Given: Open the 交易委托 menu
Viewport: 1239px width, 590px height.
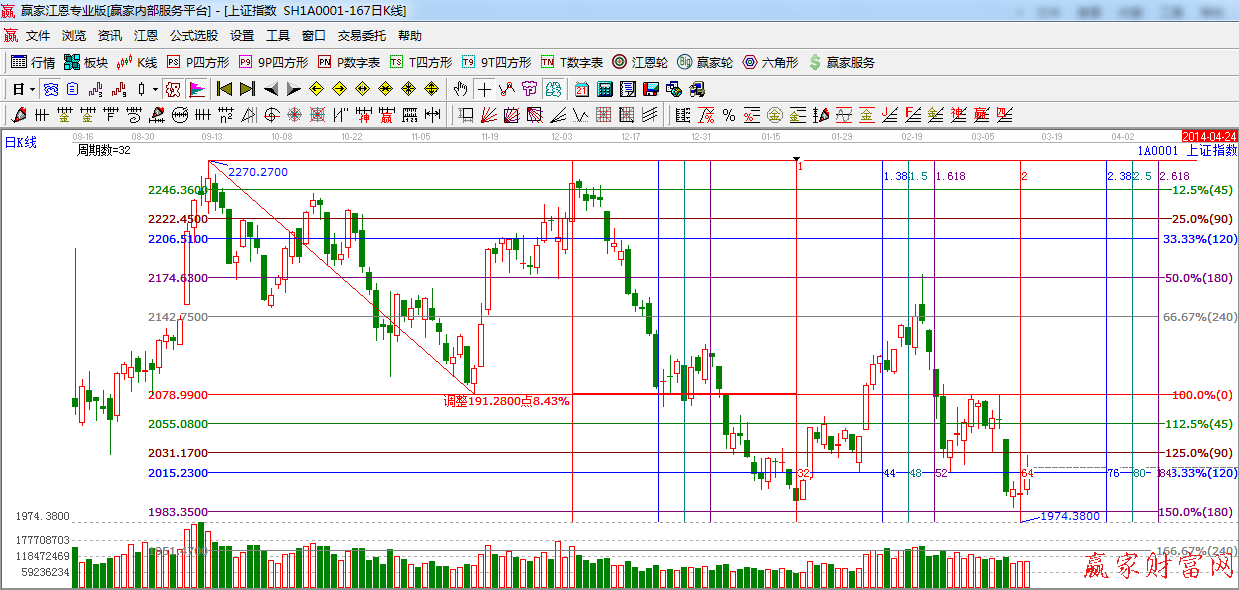Looking at the screenshot, I should [361, 35].
